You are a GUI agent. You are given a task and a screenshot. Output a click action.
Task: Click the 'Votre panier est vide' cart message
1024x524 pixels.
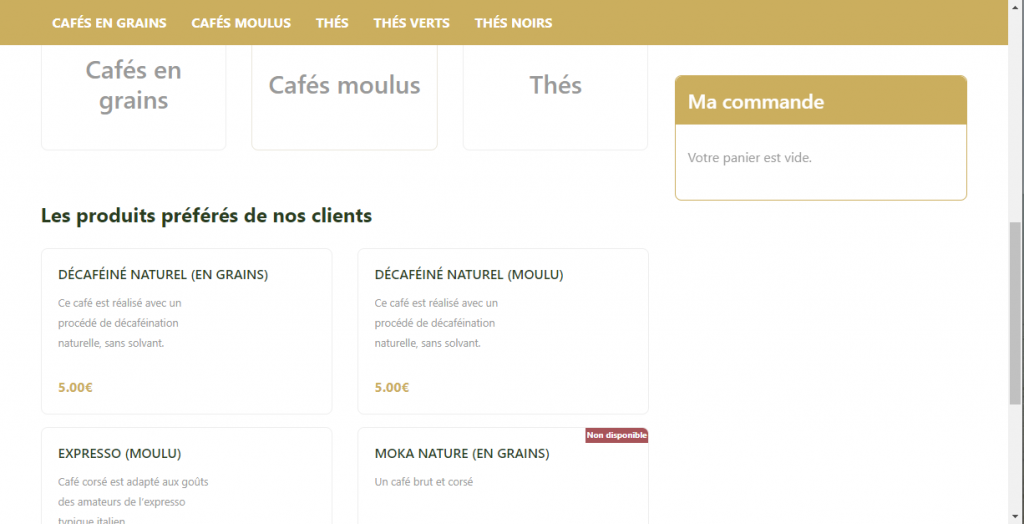click(x=750, y=158)
